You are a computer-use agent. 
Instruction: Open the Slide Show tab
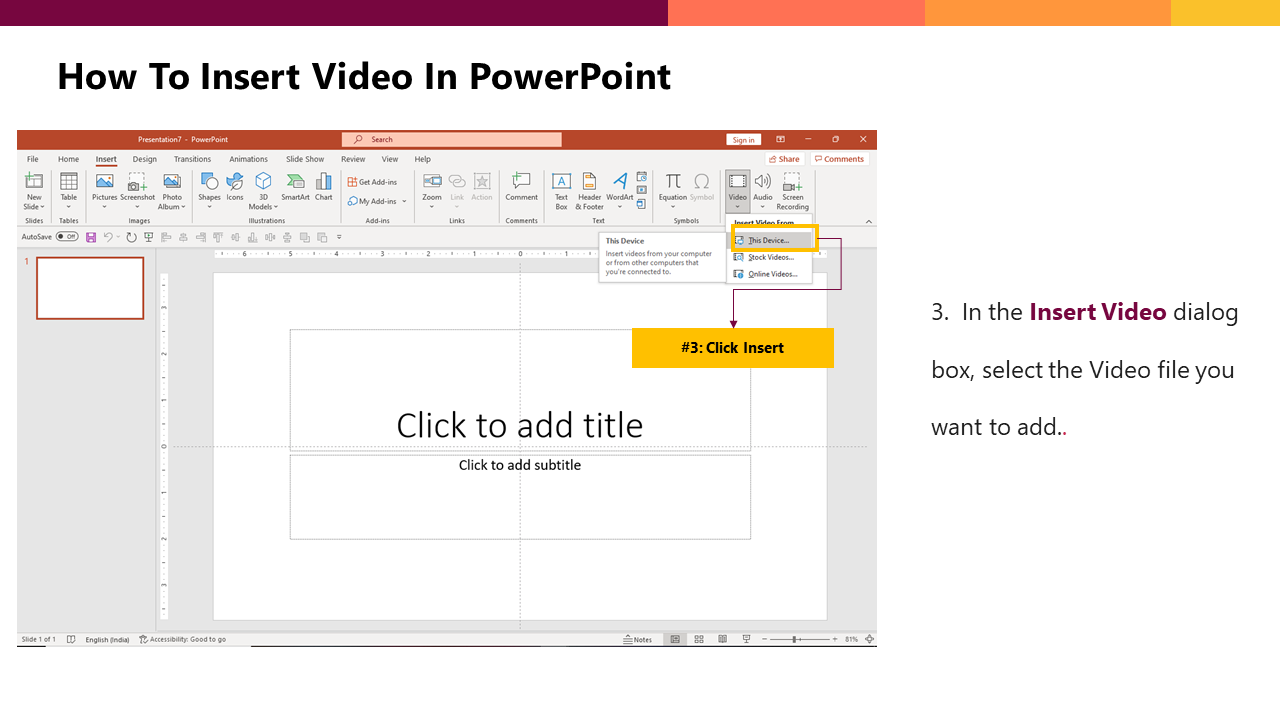tap(305, 159)
